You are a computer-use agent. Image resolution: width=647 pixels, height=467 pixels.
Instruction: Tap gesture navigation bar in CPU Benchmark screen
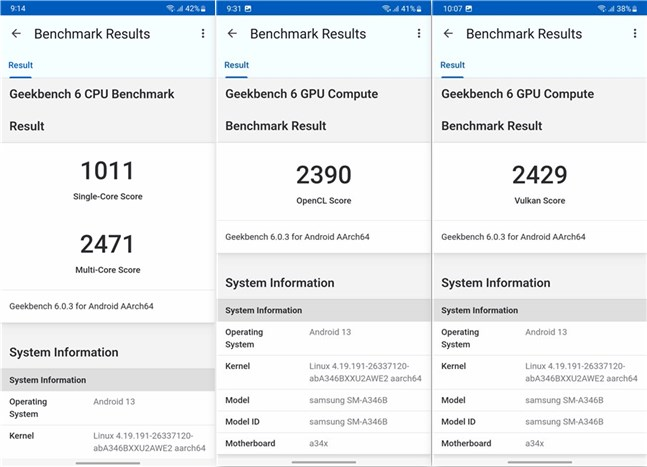click(108, 463)
